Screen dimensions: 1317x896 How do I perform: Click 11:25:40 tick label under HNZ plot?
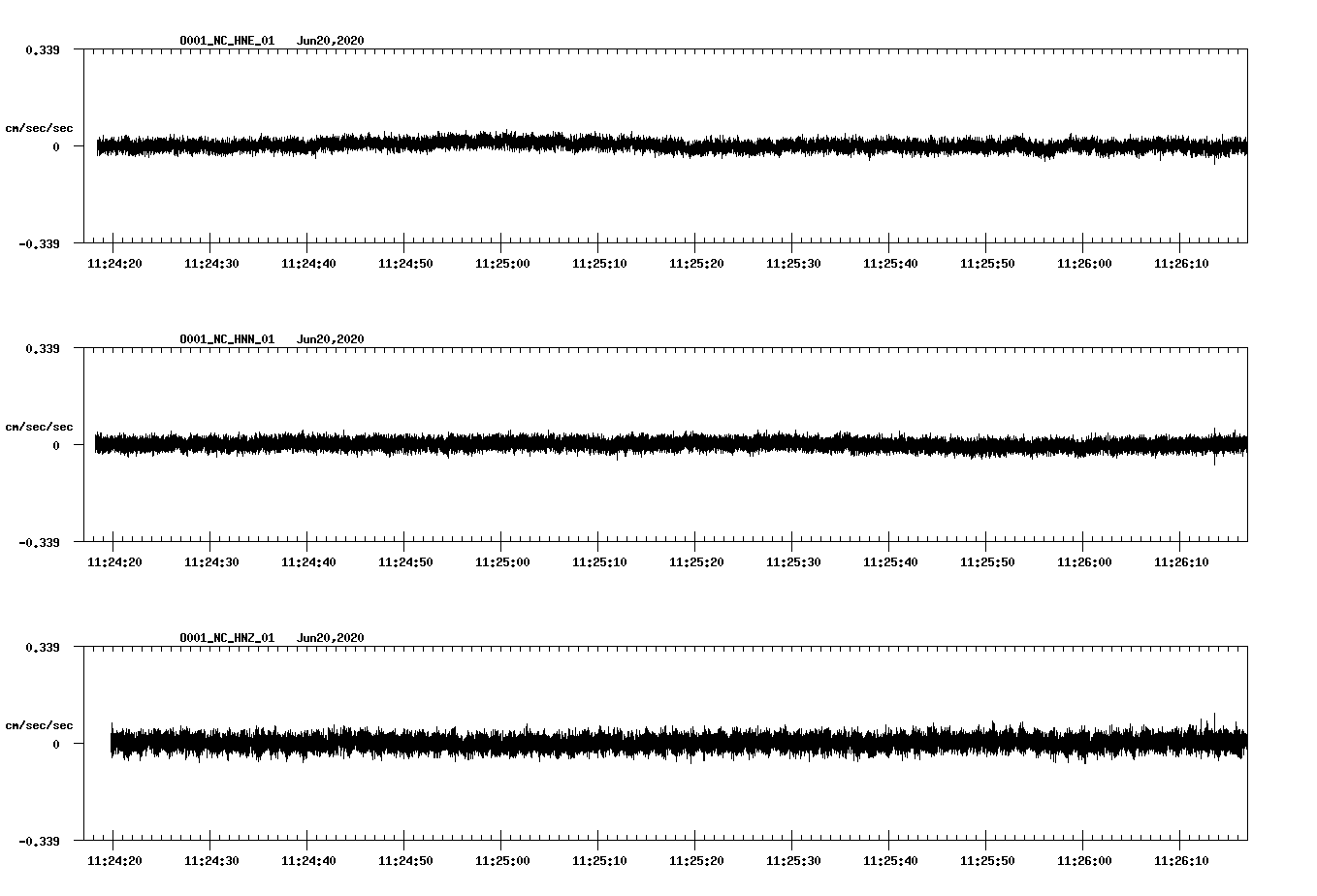[x=890, y=861]
